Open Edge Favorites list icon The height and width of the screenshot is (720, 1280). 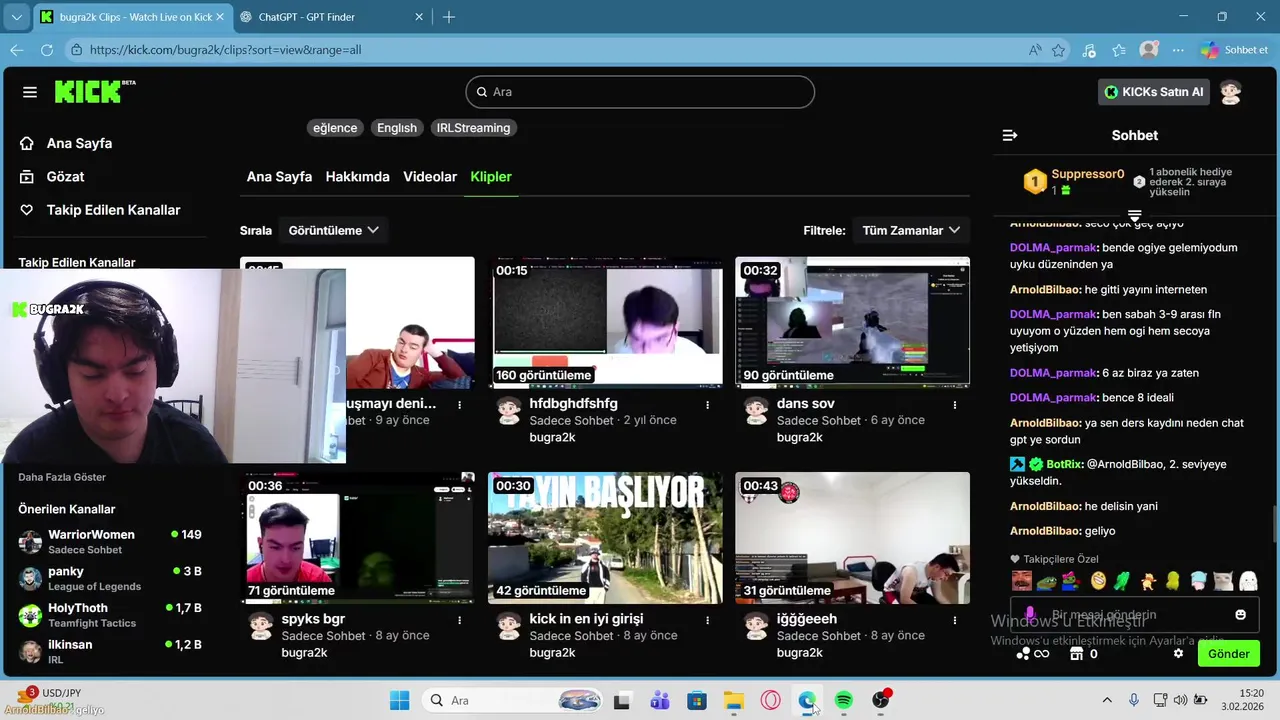point(1119,50)
